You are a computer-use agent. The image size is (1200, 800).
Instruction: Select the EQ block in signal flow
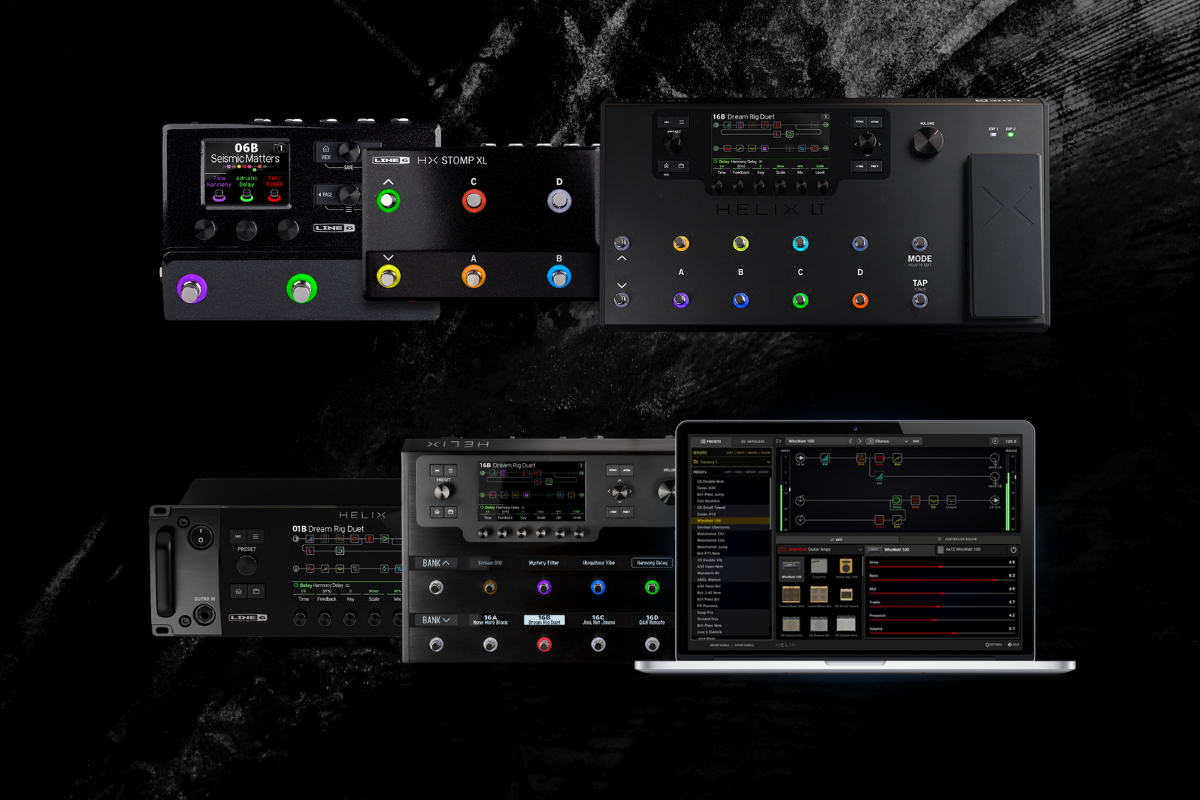(x=933, y=500)
